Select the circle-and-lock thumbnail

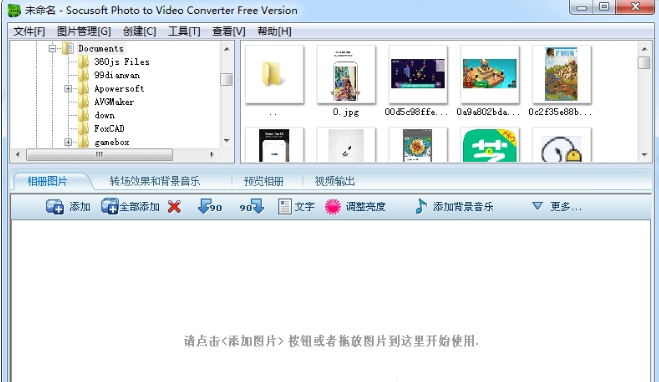561,145
